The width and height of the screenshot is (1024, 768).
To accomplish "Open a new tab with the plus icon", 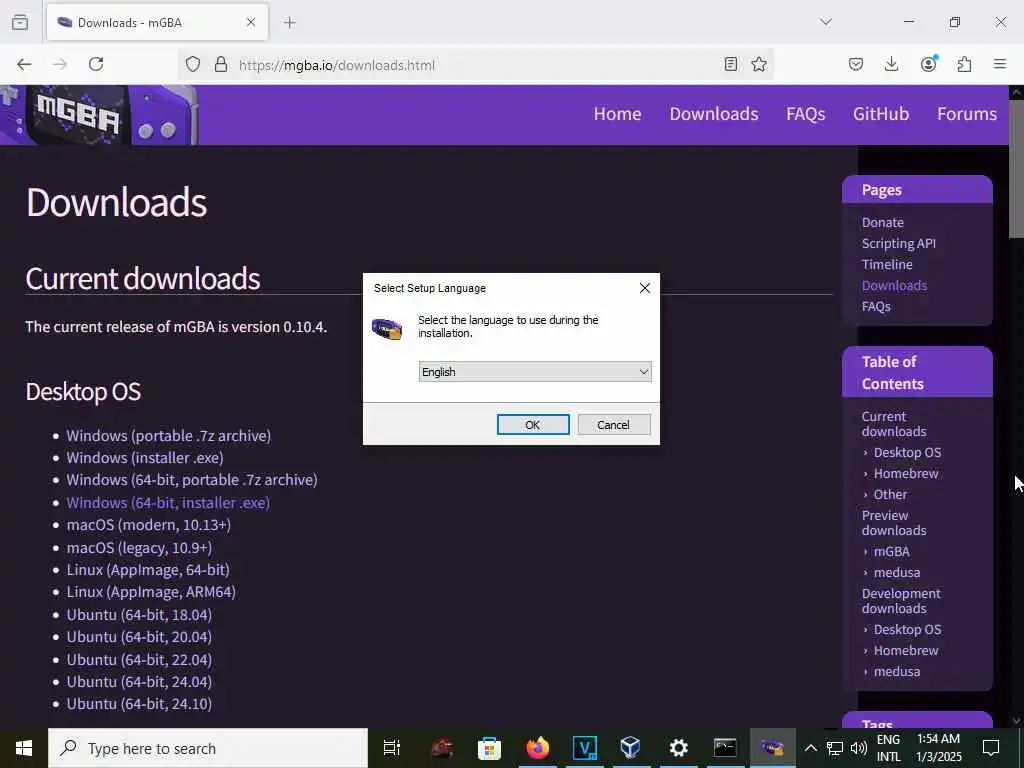I will coord(290,23).
